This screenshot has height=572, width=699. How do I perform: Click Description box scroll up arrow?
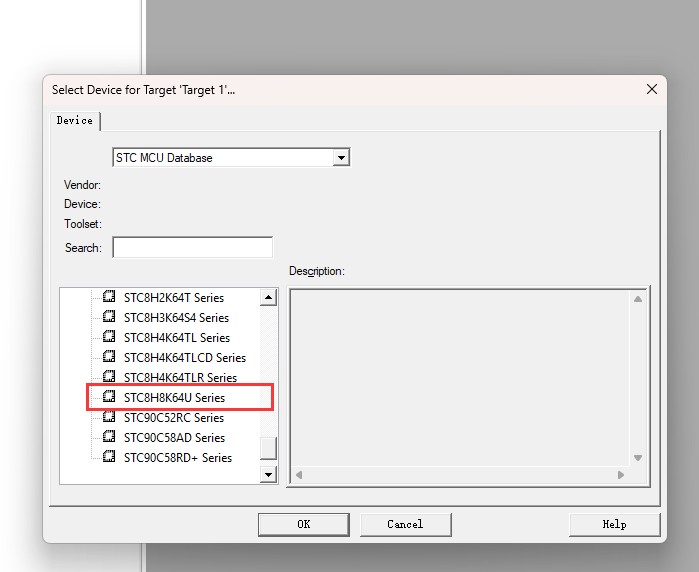click(x=638, y=299)
